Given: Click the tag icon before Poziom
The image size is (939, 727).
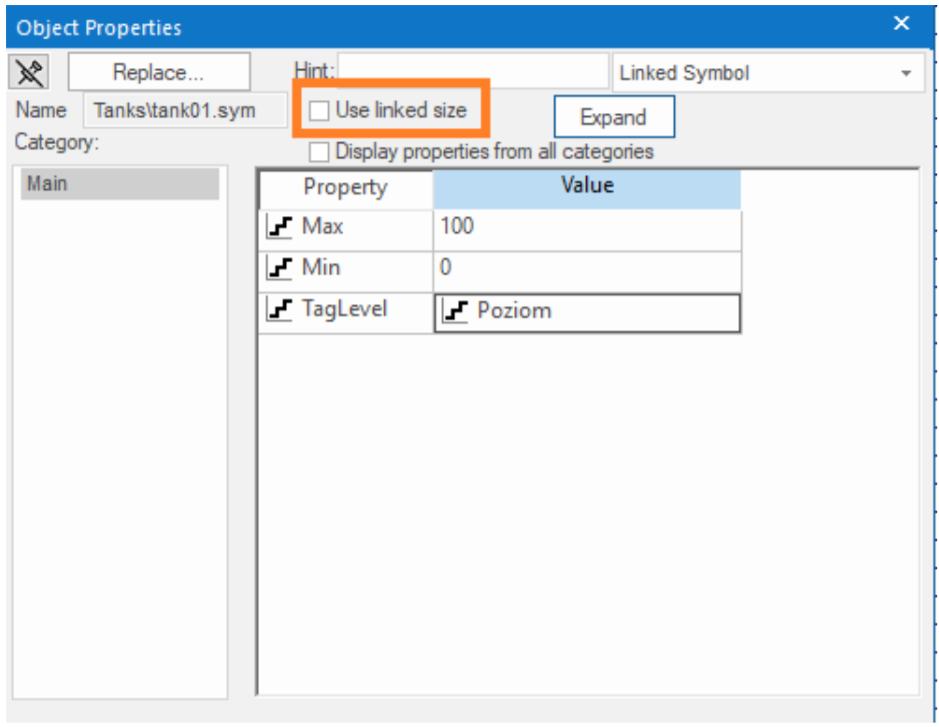Looking at the screenshot, I should (456, 312).
